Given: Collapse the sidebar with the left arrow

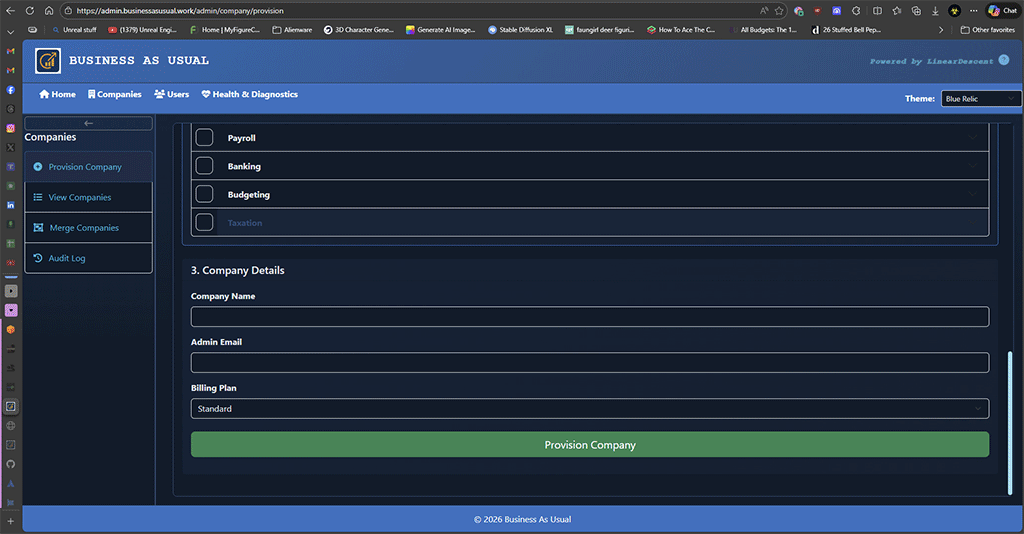Looking at the screenshot, I should pyautogui.click(x=88, y=123).
